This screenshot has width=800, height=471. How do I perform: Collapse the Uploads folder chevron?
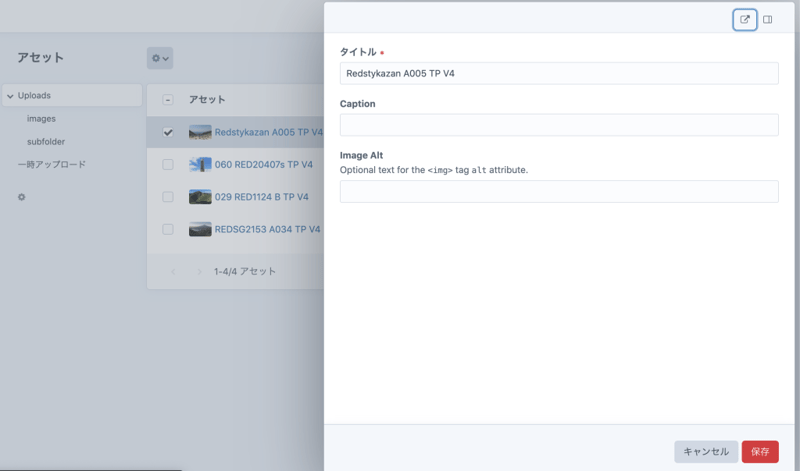10,96
